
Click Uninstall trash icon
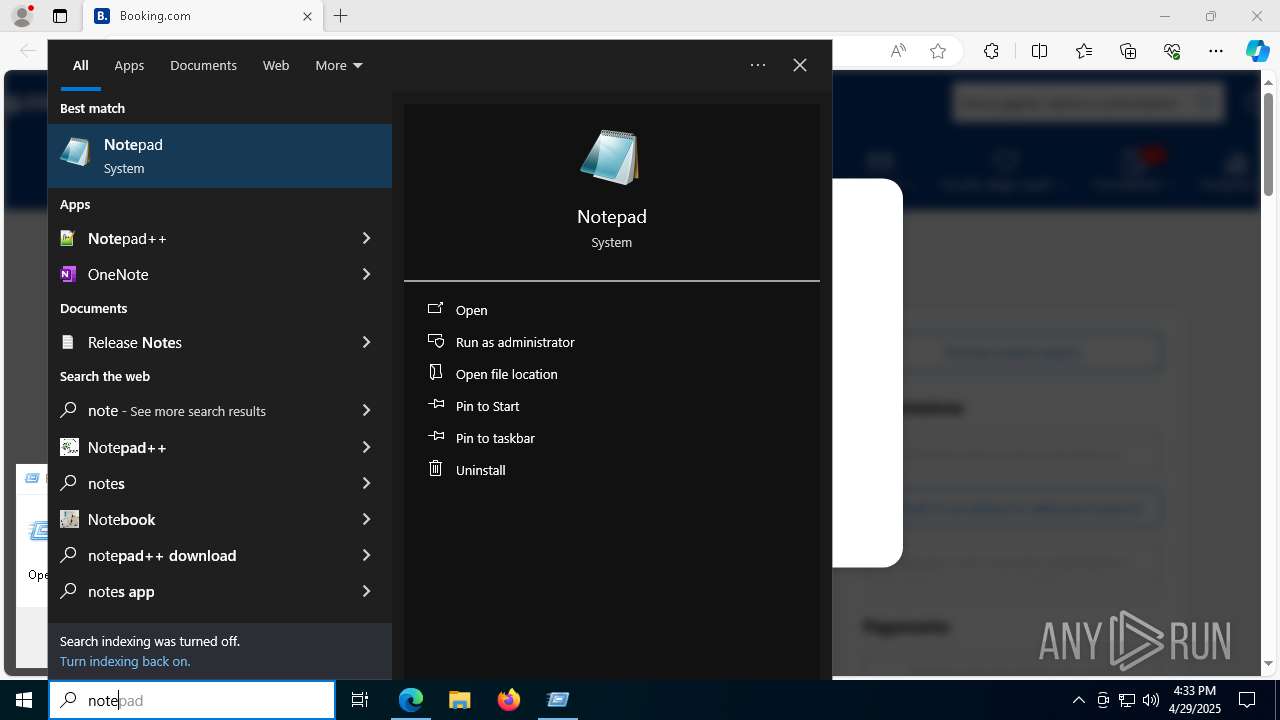(435, 469)
